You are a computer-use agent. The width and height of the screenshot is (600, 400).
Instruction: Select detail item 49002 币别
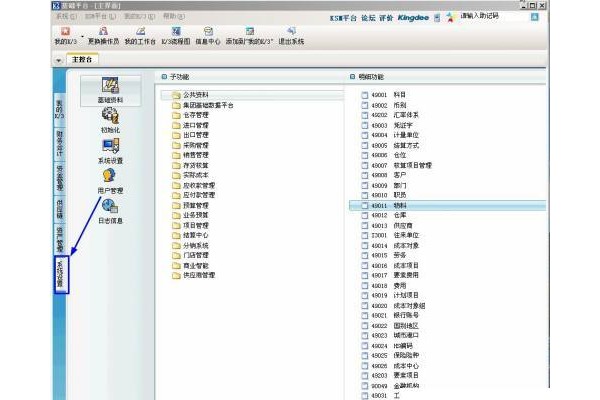click(x=384, y=105)
